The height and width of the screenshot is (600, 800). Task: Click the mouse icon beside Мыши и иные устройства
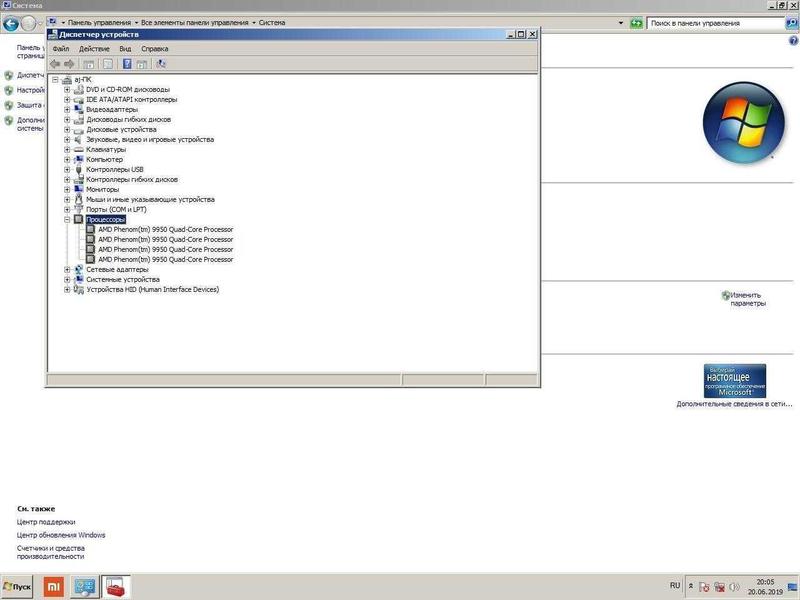(x=79, y=199)
